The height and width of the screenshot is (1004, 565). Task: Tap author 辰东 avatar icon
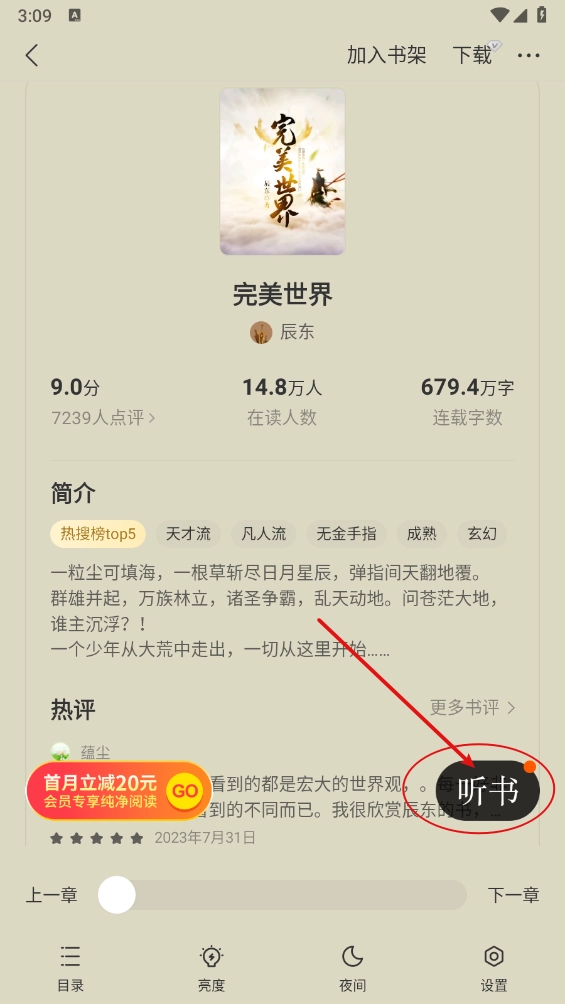261,332
